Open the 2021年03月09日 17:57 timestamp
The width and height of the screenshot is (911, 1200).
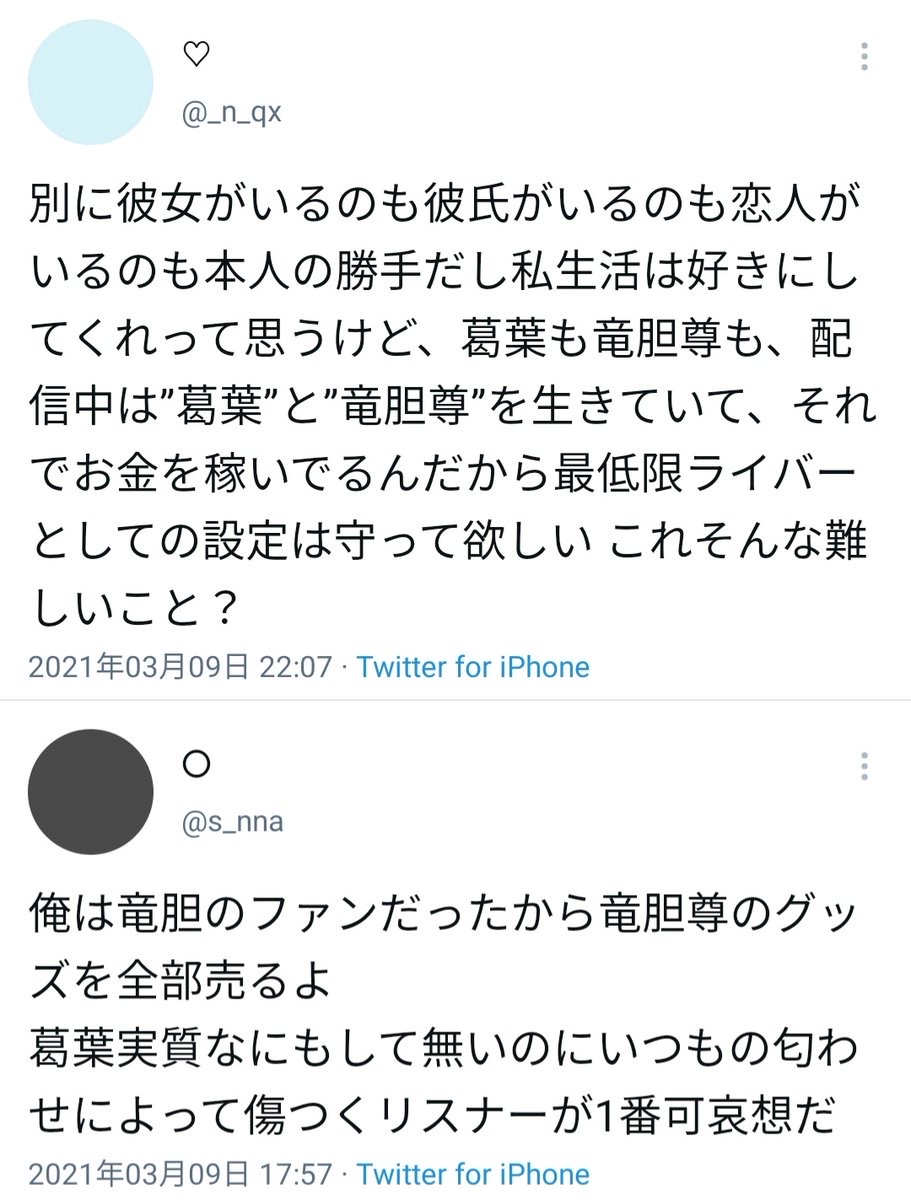(179, 1174)
